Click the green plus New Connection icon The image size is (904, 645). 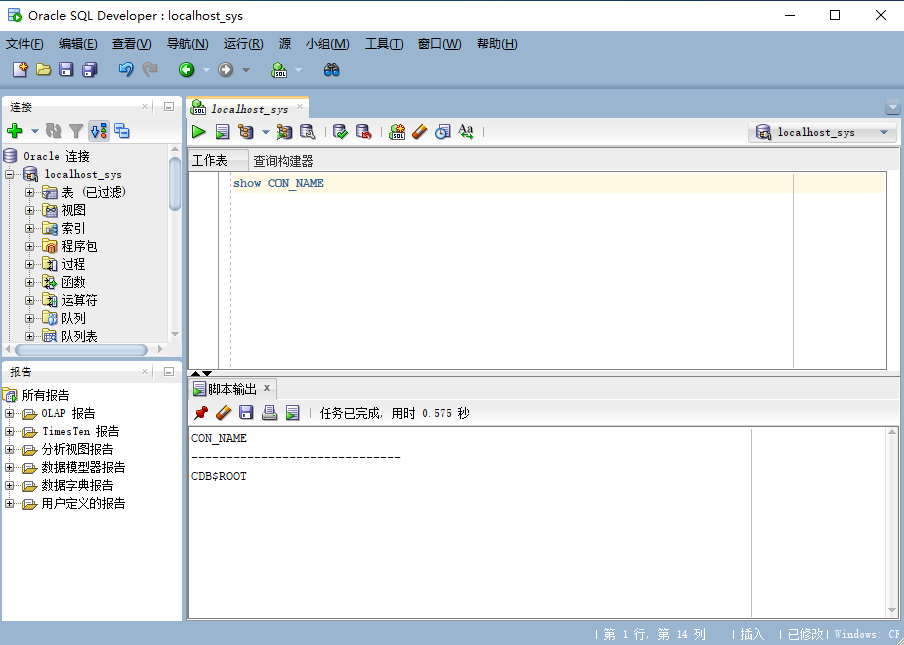point(15,131)
